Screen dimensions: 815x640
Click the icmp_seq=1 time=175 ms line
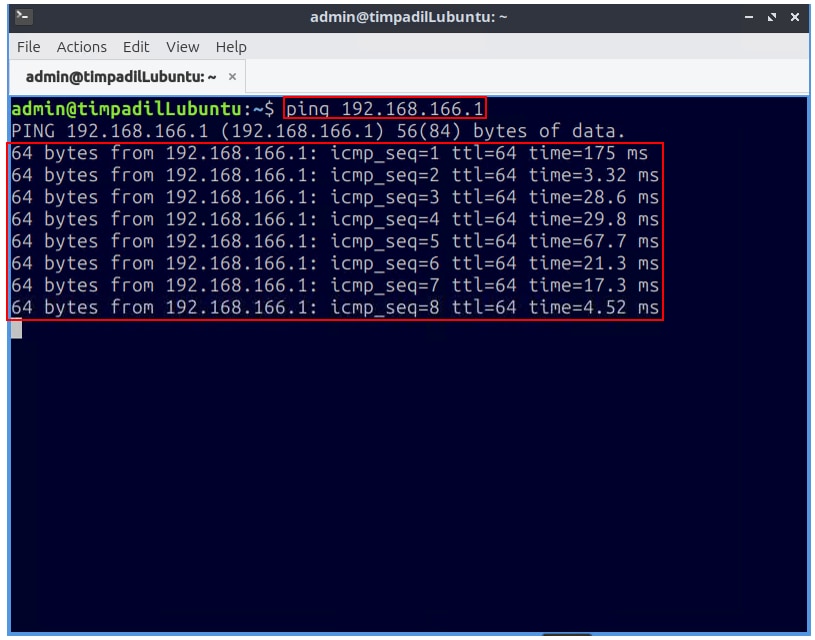(x=330, y=153)
